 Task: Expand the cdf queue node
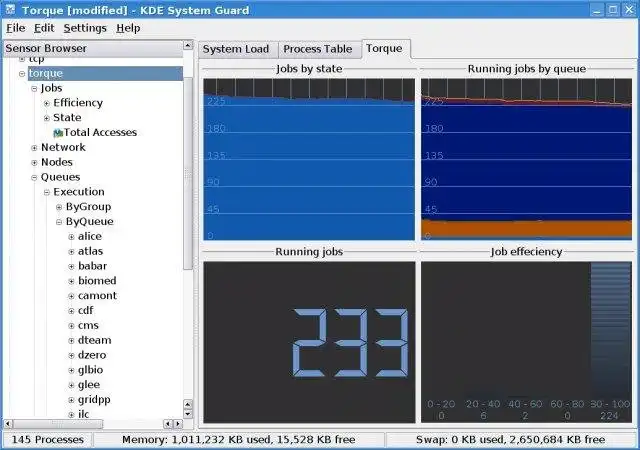tap(71, 311)
